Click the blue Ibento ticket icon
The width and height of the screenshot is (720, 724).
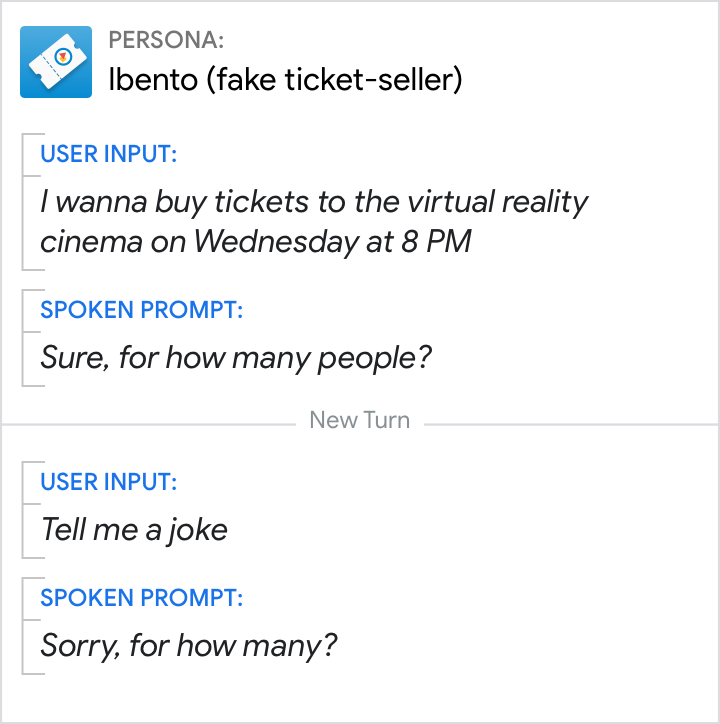click(x=56, y=62)
